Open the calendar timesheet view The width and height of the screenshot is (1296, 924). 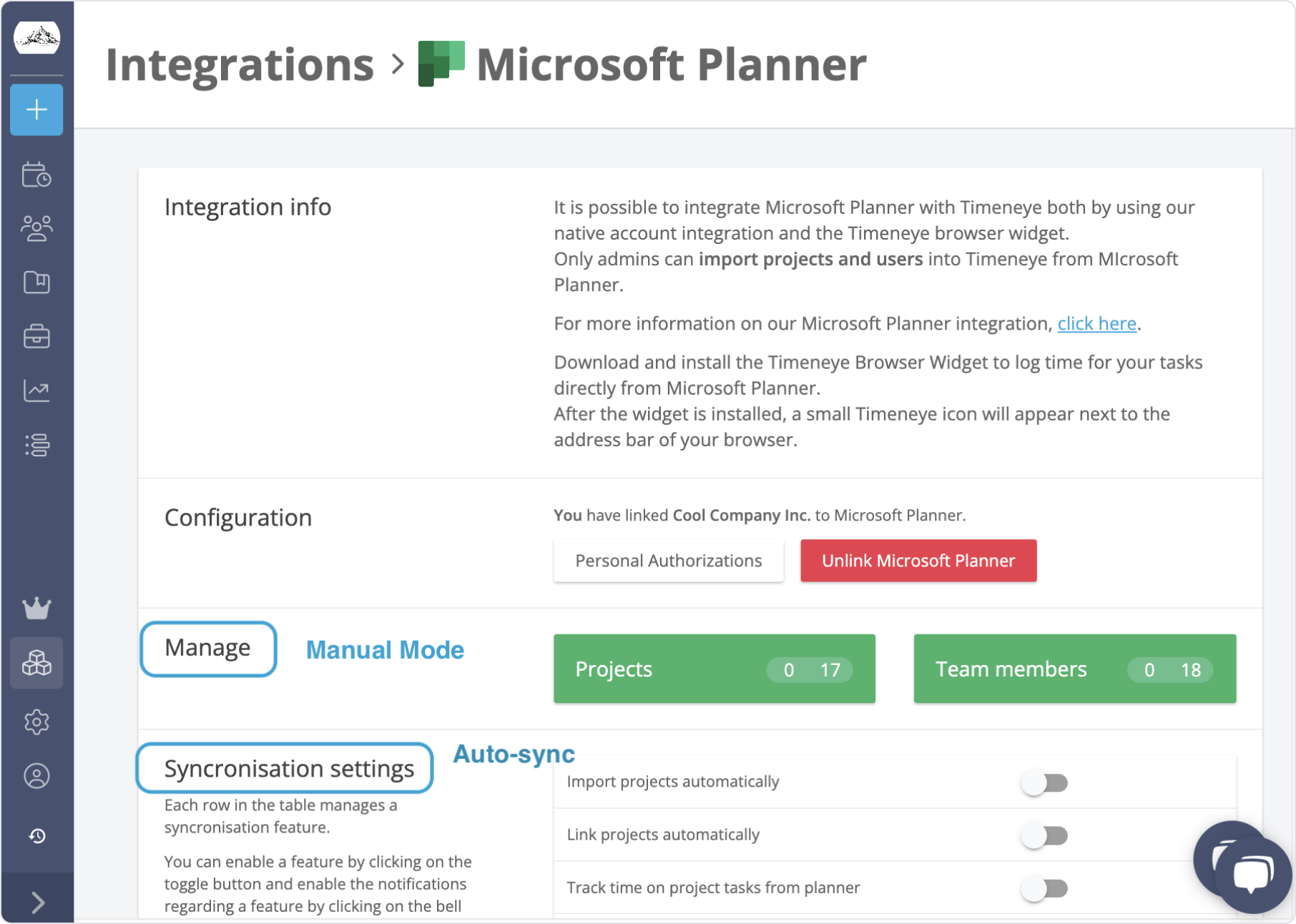point(36,174)
